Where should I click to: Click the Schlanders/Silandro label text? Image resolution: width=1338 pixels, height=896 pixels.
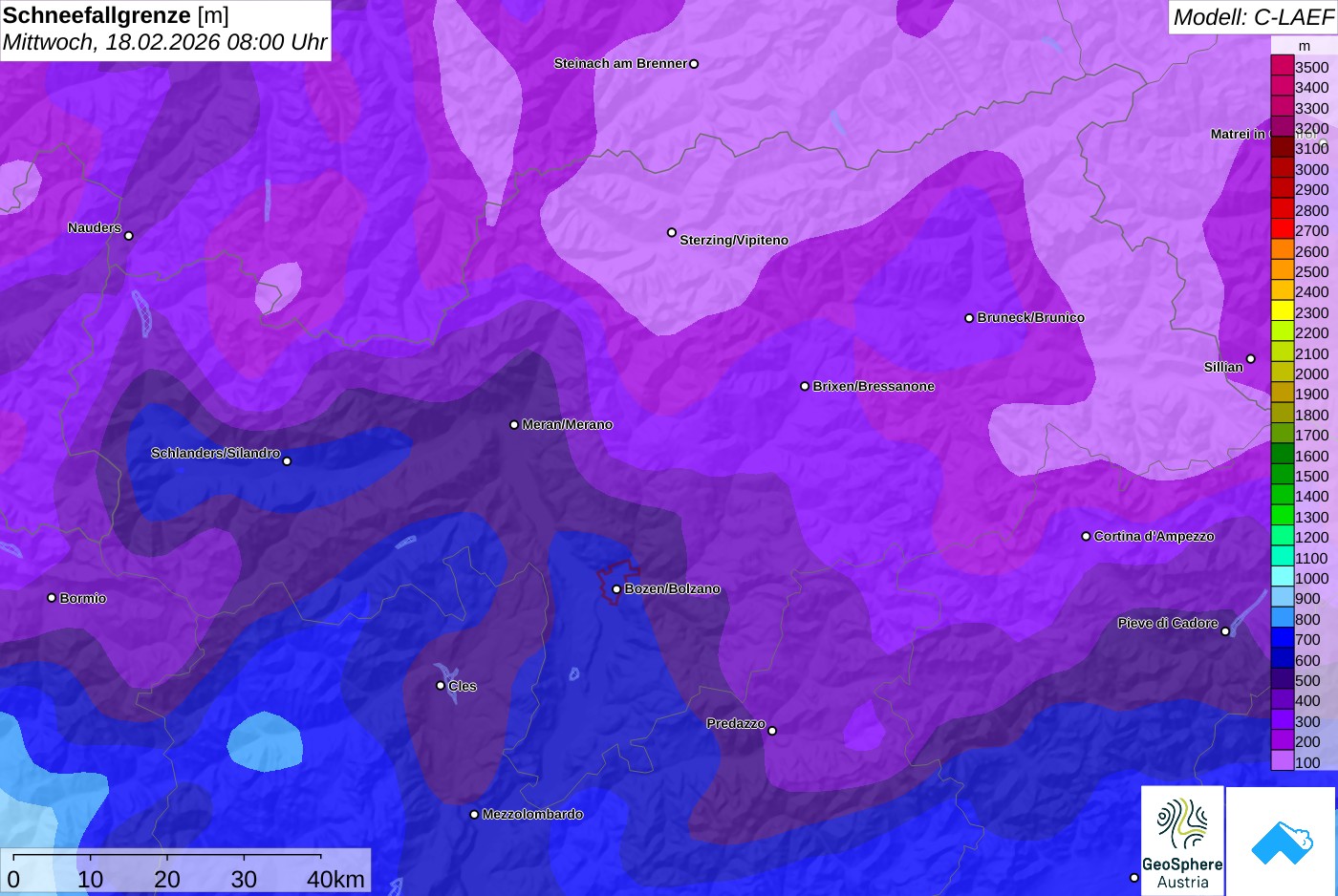coord(215,454)
